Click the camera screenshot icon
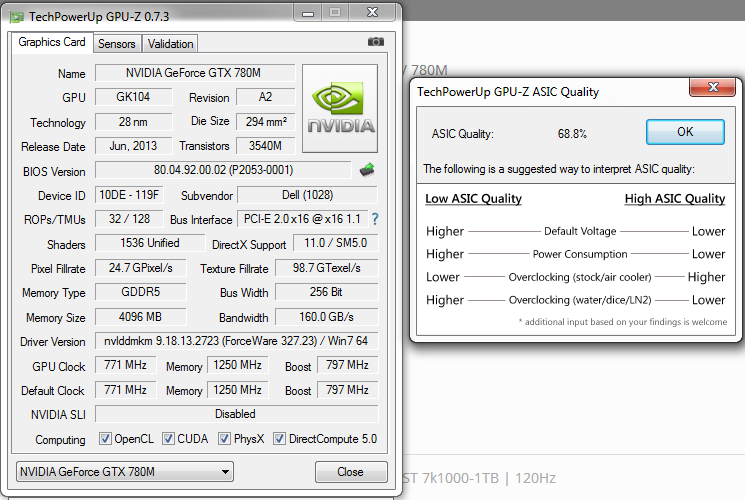 [375, 42]
